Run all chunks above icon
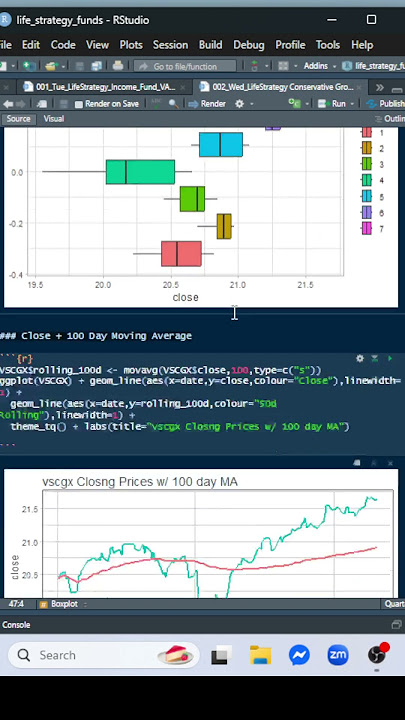The width and height of the screenshot is (405, 720). point(375,359)
